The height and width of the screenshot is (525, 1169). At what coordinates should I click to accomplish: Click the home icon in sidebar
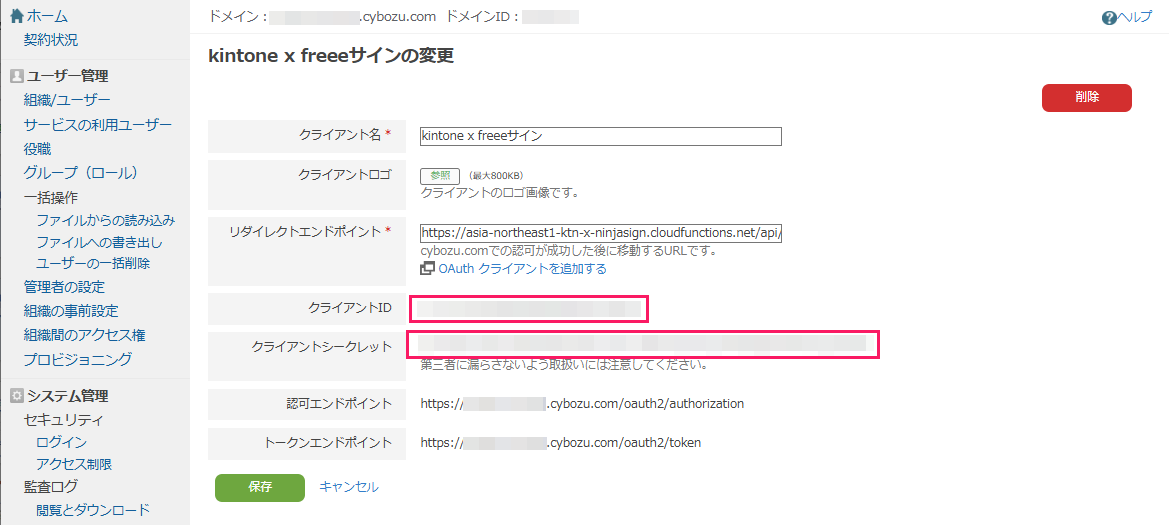16,16
